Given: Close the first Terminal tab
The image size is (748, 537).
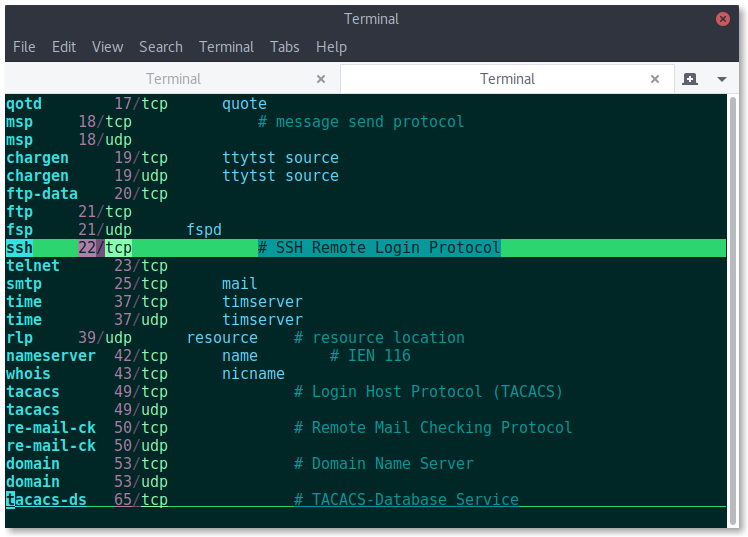Looking at the screenshot, I should pyautogui.click(x=321, y=79).
